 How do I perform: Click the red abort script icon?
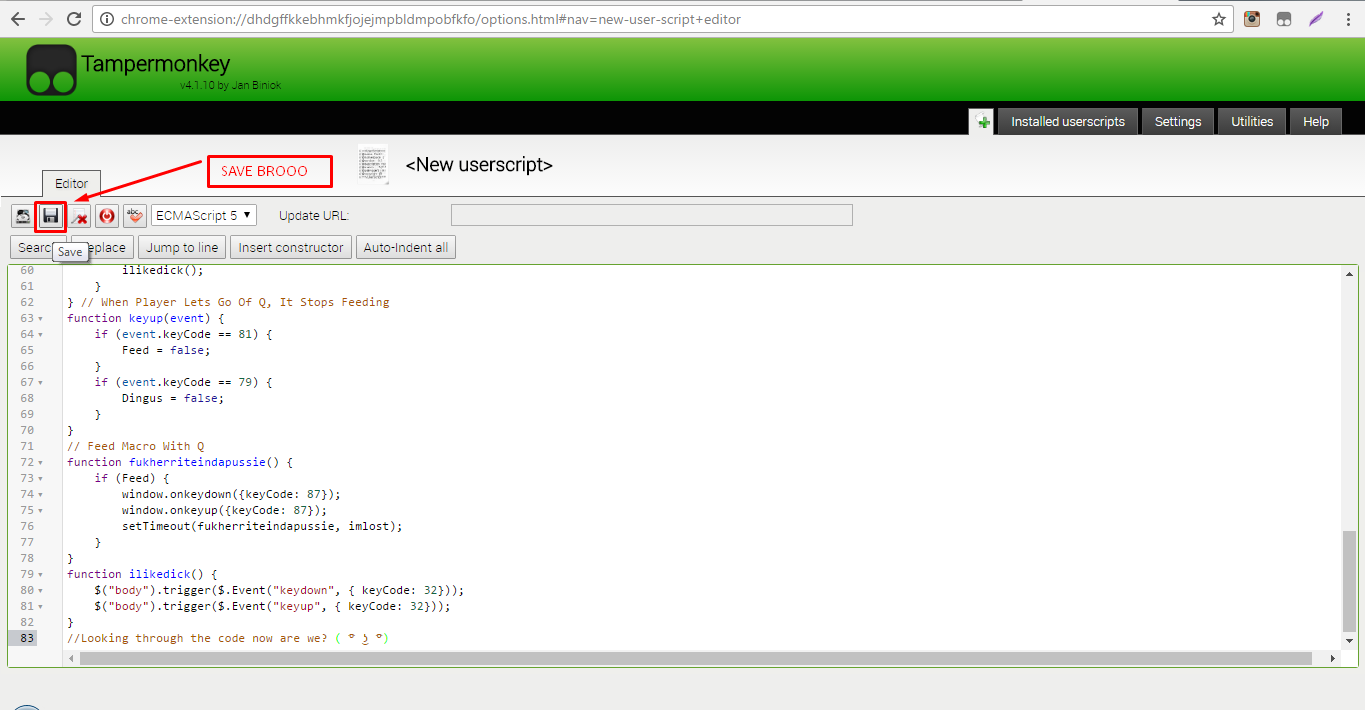click(107, 216)
